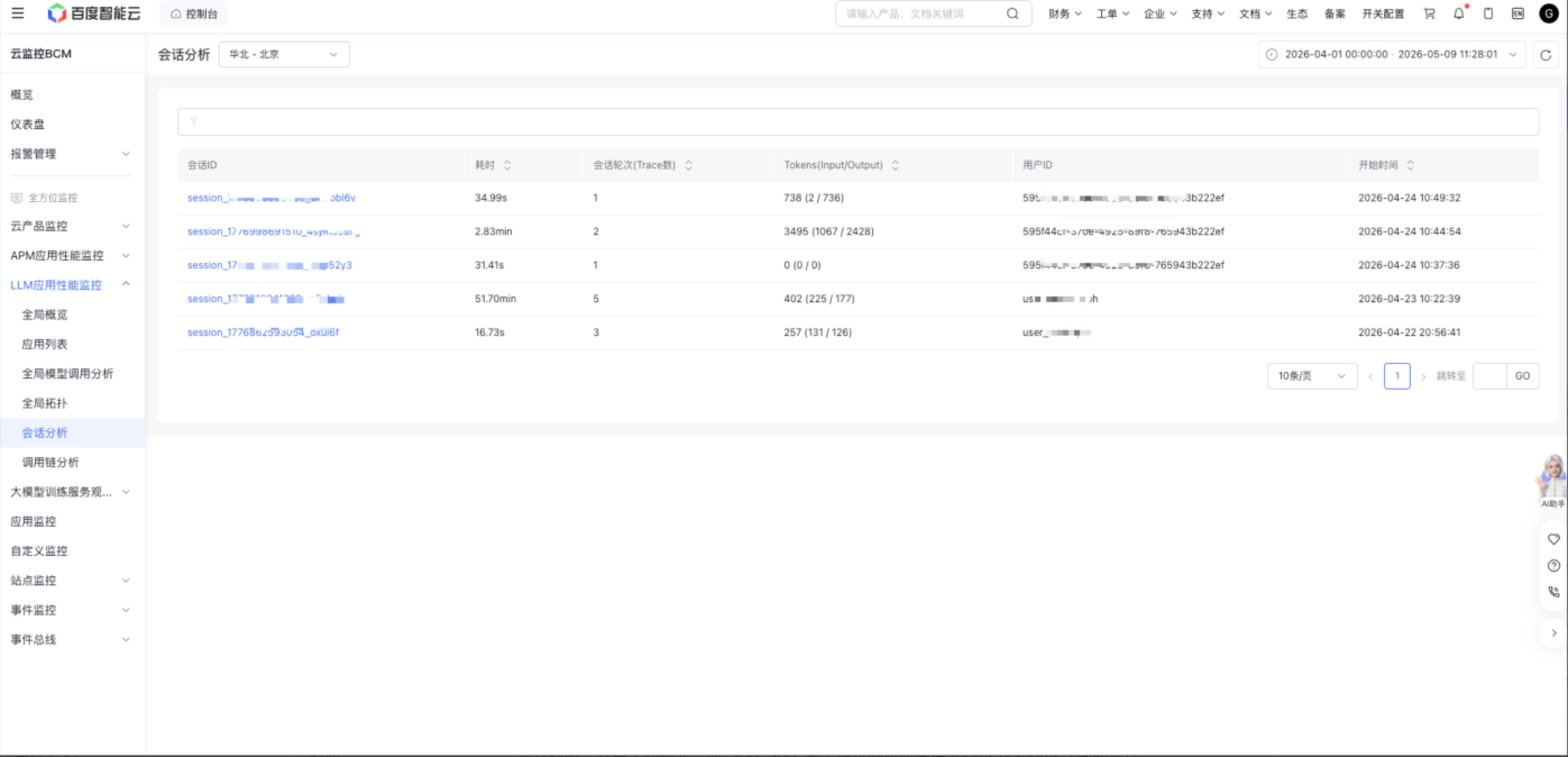Click the clipboard icon in top bar
The width and height of the screenshot is (1568, 757).
(x=1488, y=13)
